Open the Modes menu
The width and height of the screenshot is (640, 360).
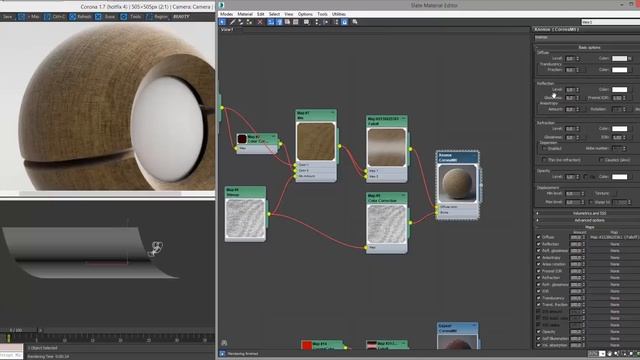coord(226,14)
